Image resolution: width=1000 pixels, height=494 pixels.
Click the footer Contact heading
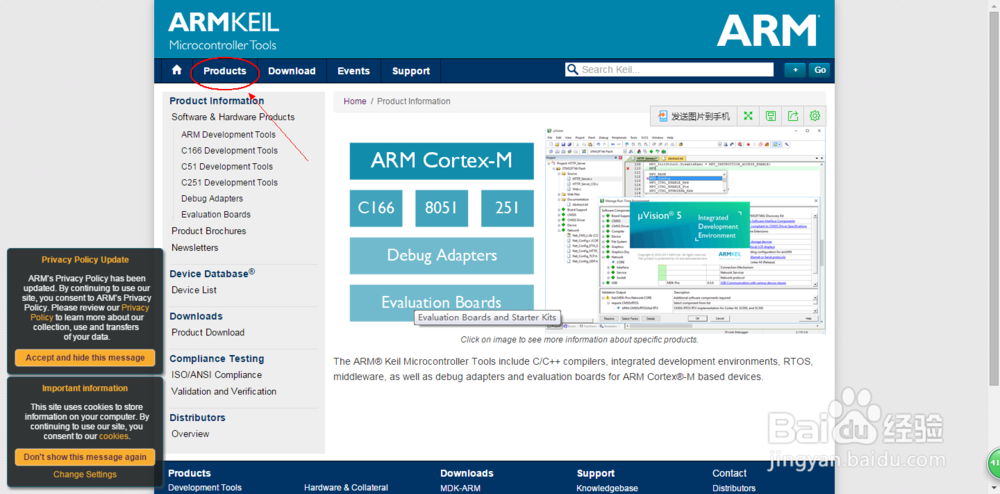tap(730, 473)
